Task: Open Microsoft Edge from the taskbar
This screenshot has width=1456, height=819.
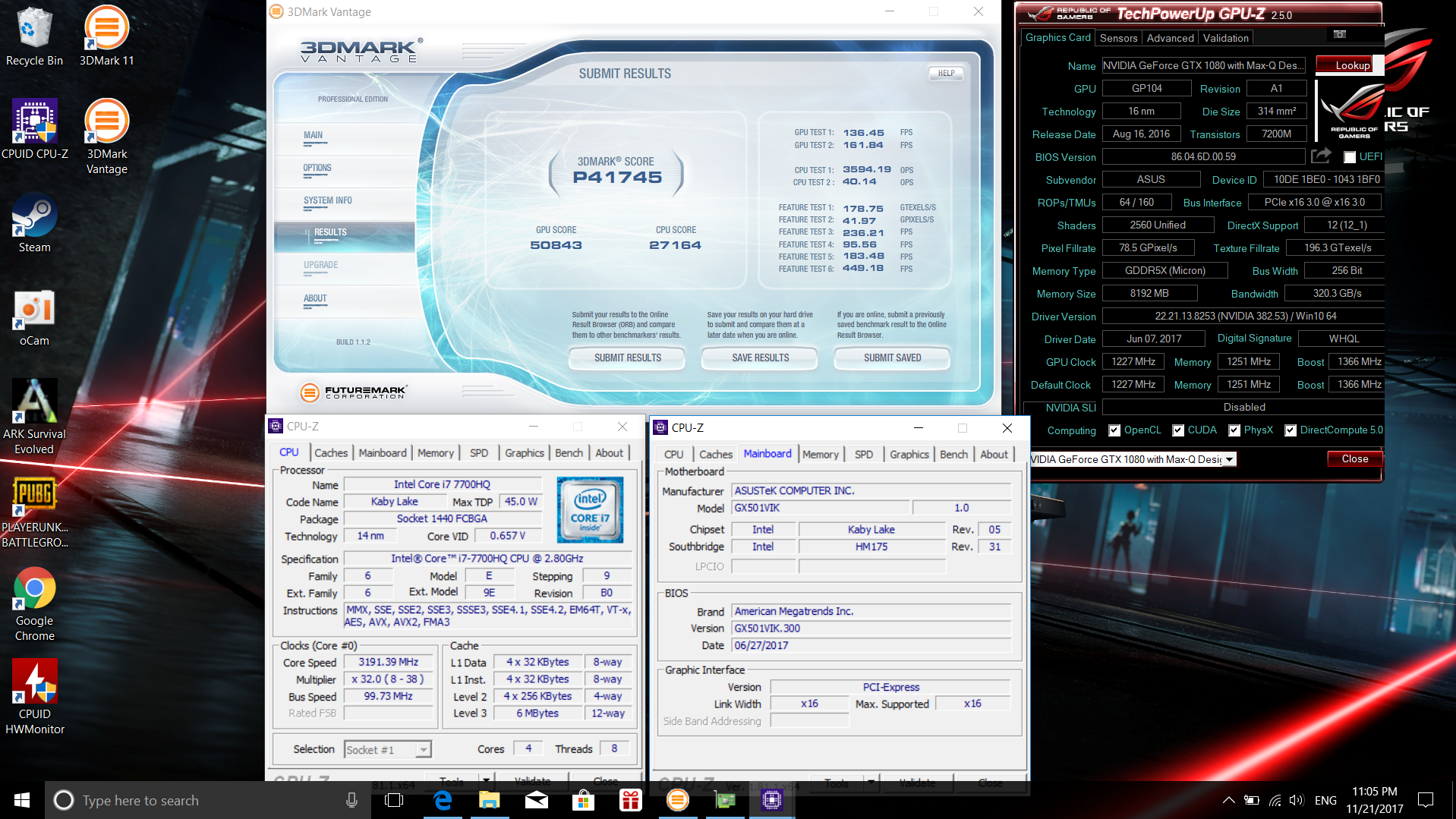Action: 443,800
